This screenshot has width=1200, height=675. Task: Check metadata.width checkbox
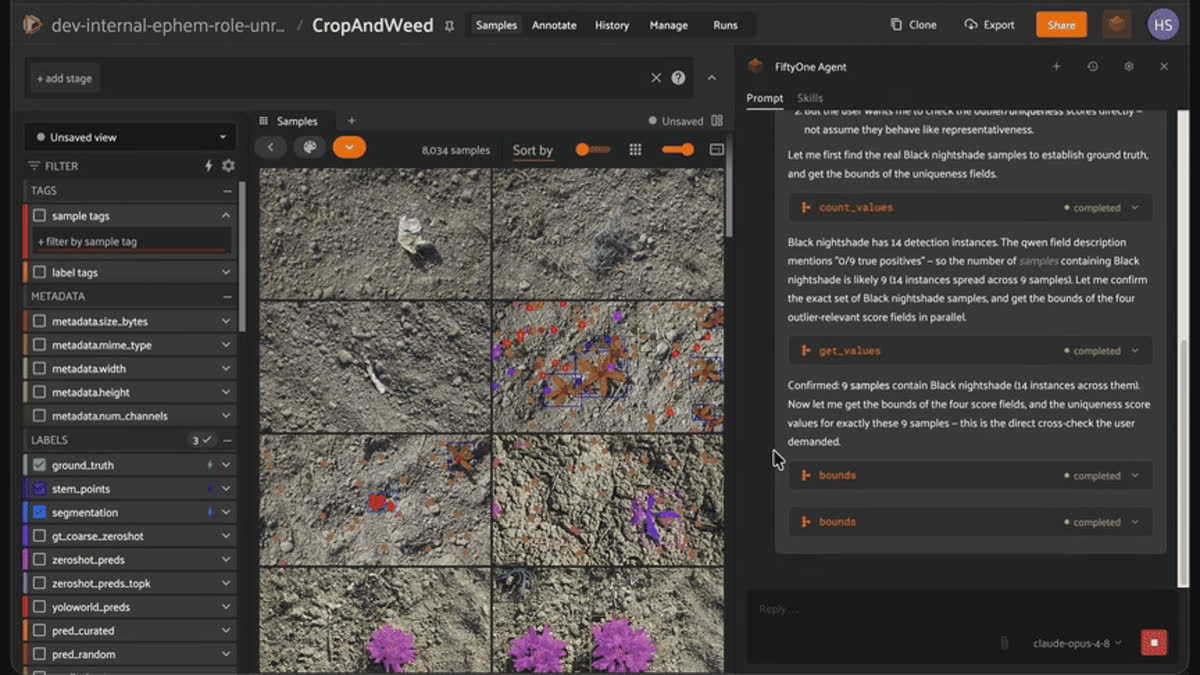(39, 369)
